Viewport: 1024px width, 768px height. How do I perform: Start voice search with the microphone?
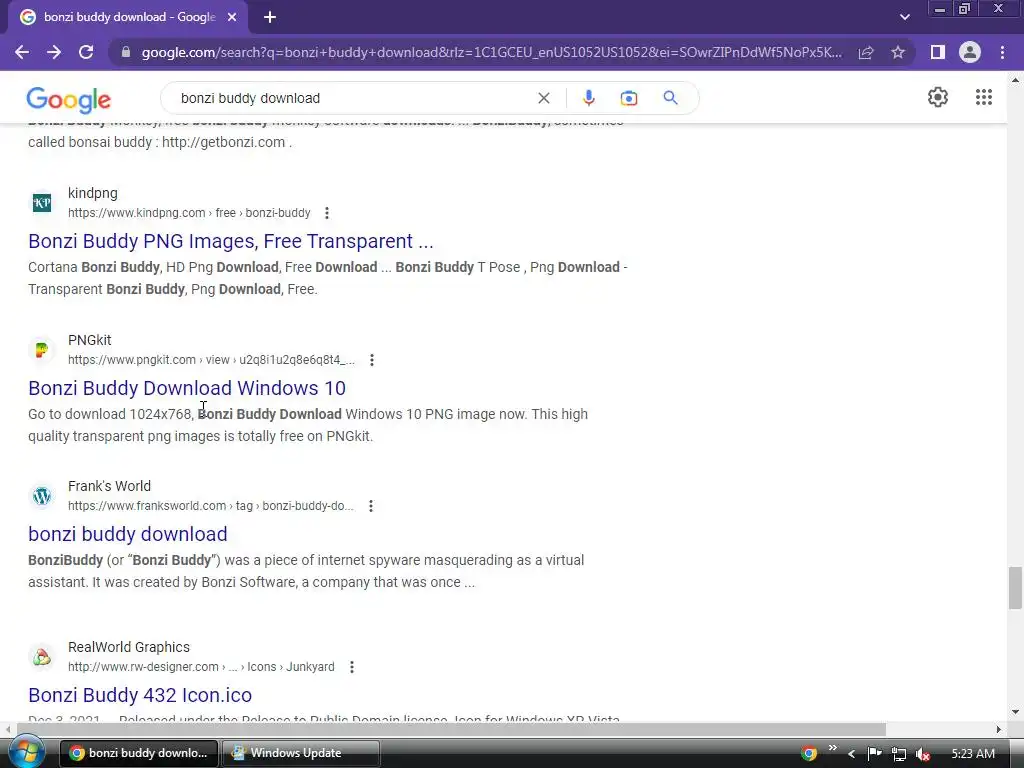588,98
